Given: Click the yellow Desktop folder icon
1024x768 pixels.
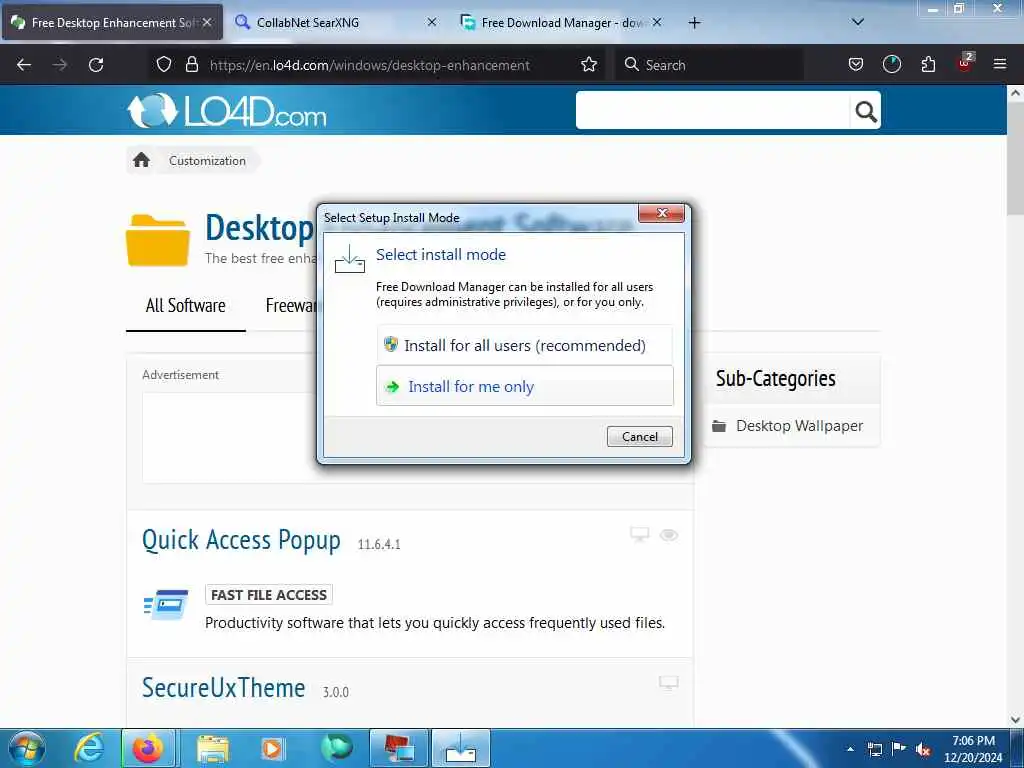Looking at the screenshot, I should pyautogui.click(x=157, y=240).
